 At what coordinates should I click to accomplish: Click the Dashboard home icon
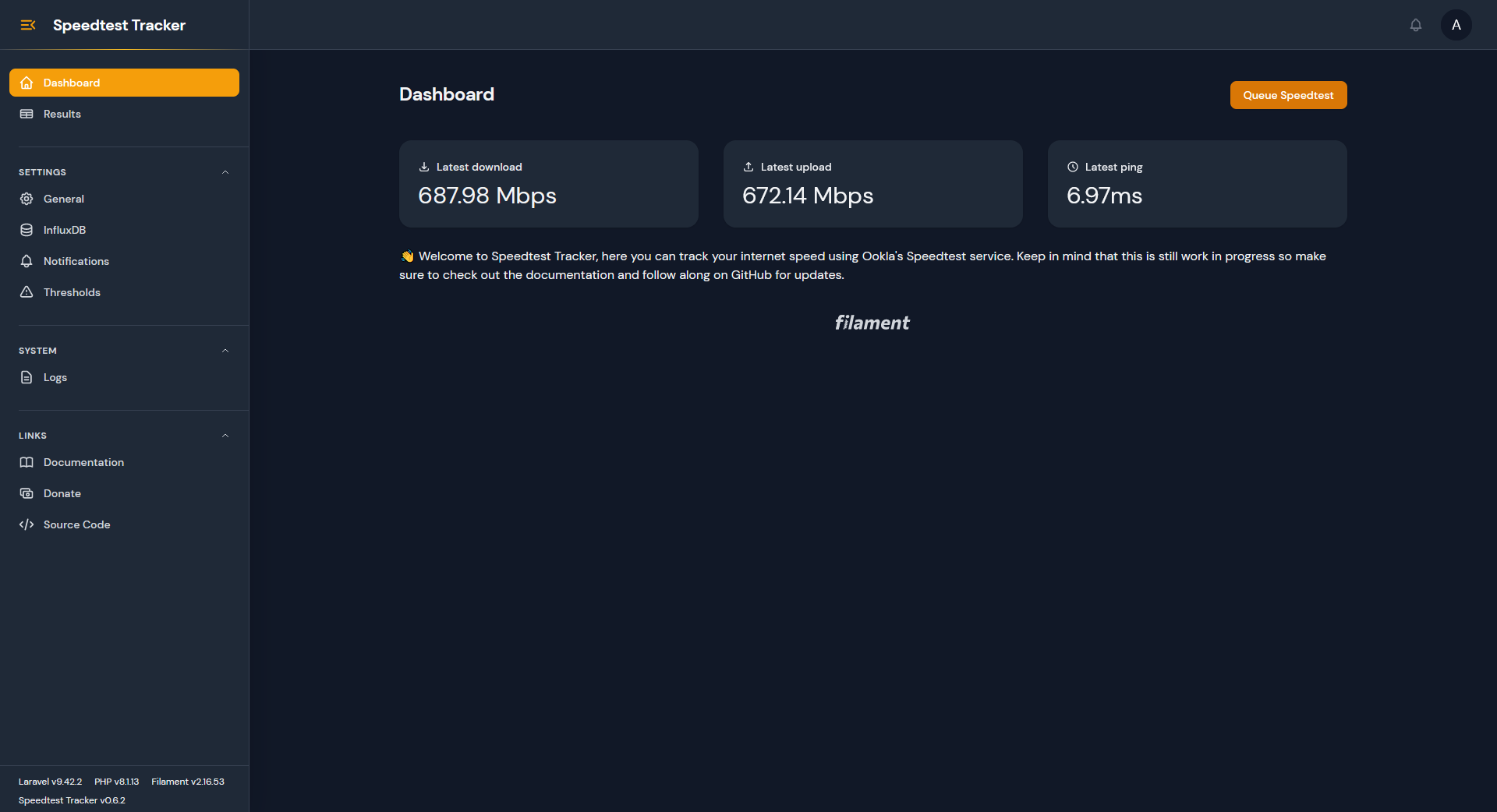[x=27, y=83]
